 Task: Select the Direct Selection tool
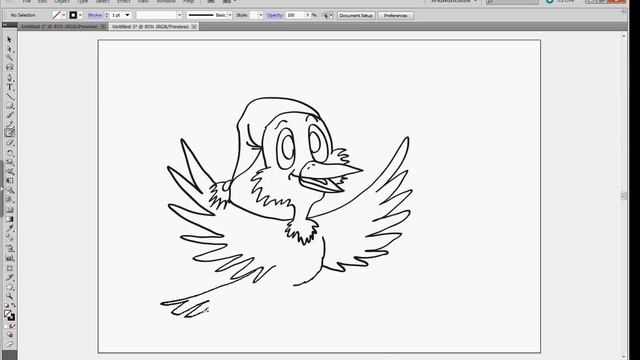[x=9, y=49]
